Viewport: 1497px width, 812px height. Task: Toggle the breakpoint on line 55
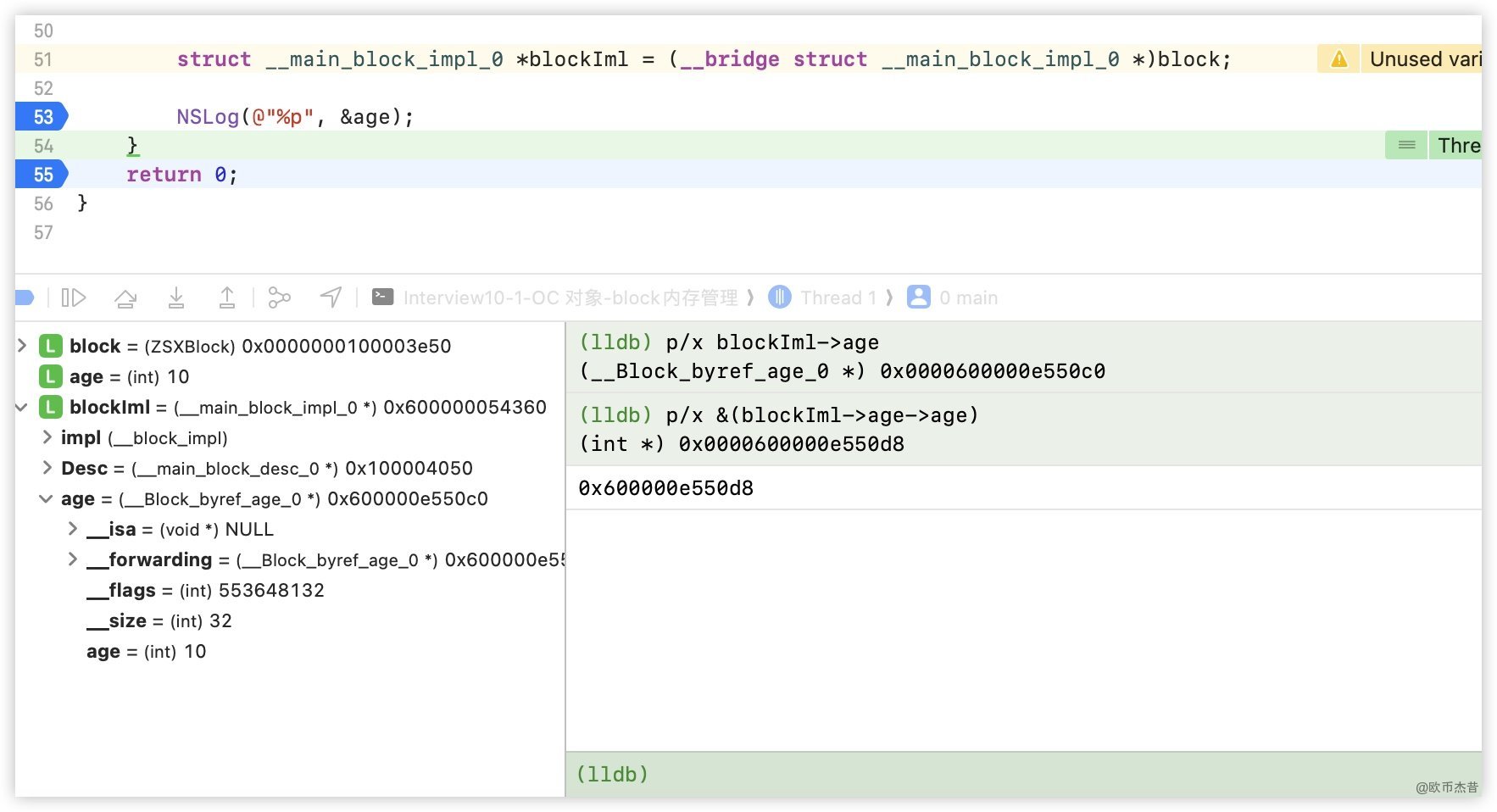pyautogui.click(x=42, y=175)
